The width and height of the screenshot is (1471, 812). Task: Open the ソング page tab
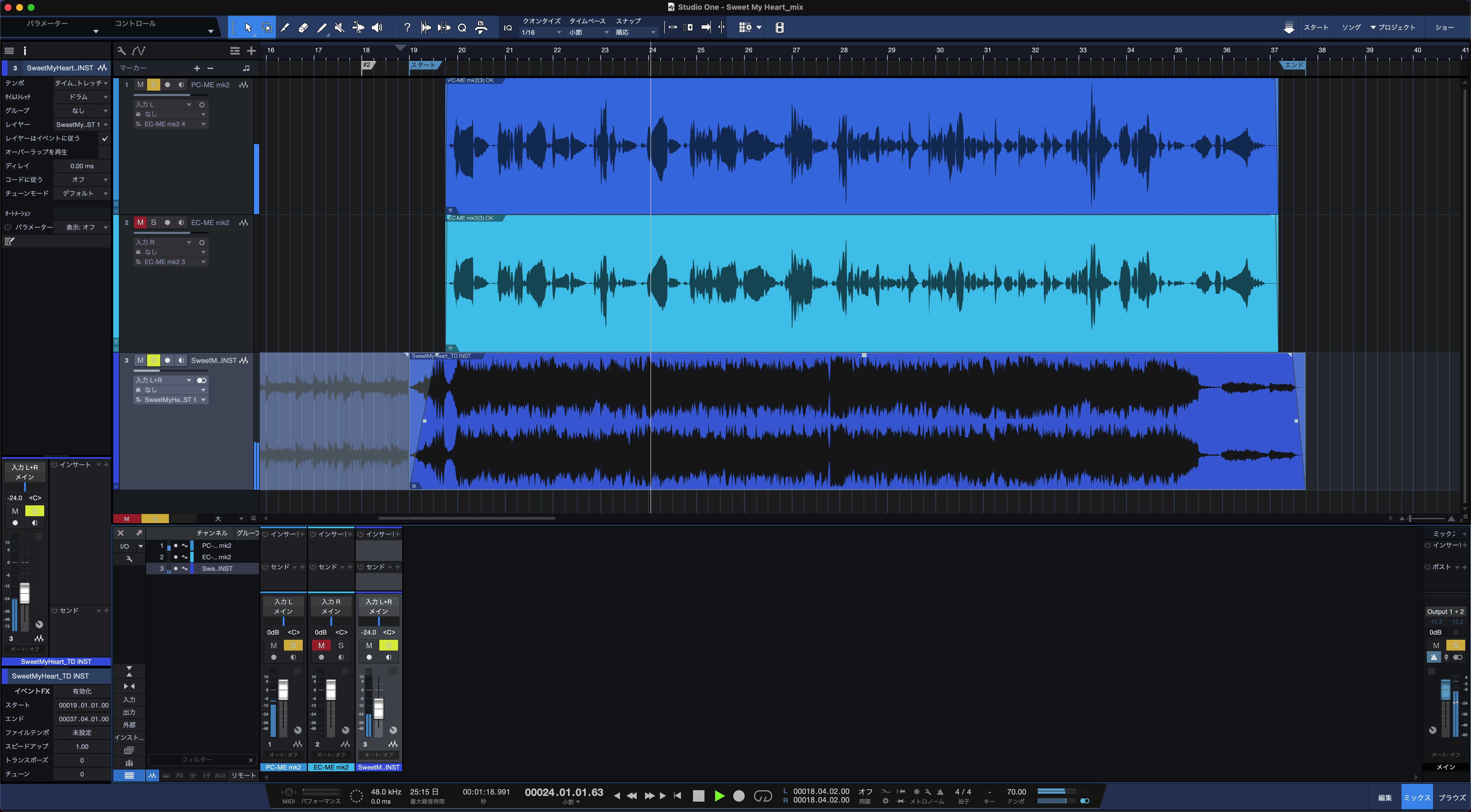click(1351, 27)
